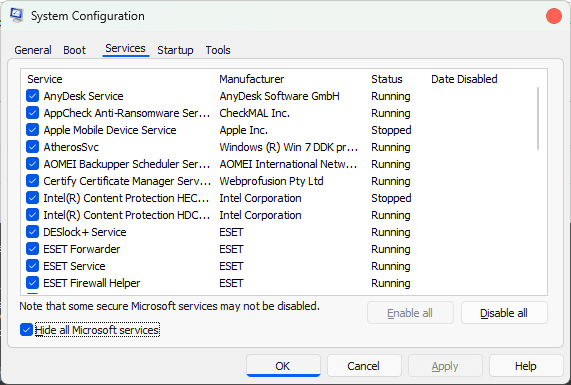Uncheck Certify Certificate Manager service checkbox
Screen dimensions: 571x385
point(32,181)
